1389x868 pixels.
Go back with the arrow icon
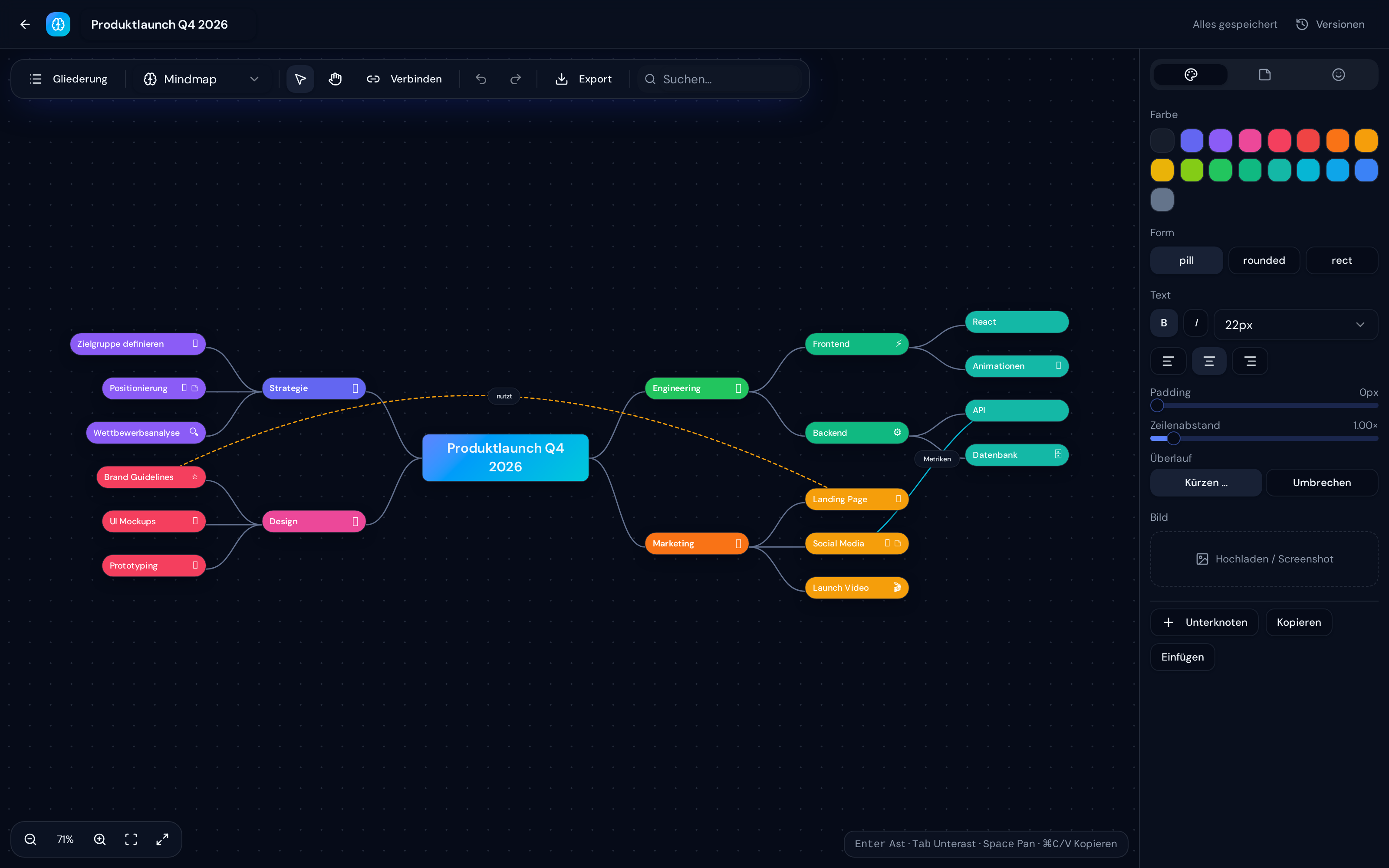pyautogui.click(x=25, y=24)
